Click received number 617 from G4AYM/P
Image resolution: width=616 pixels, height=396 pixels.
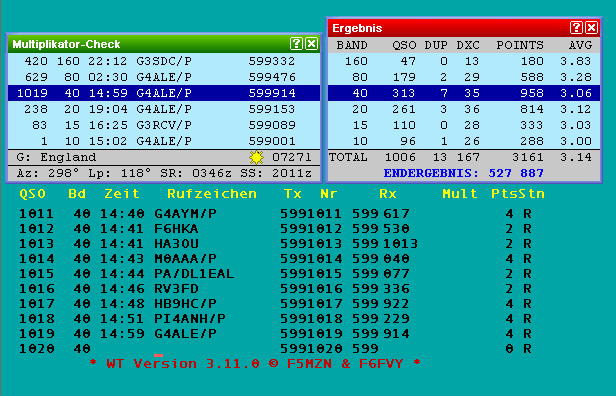coord(396,214)
